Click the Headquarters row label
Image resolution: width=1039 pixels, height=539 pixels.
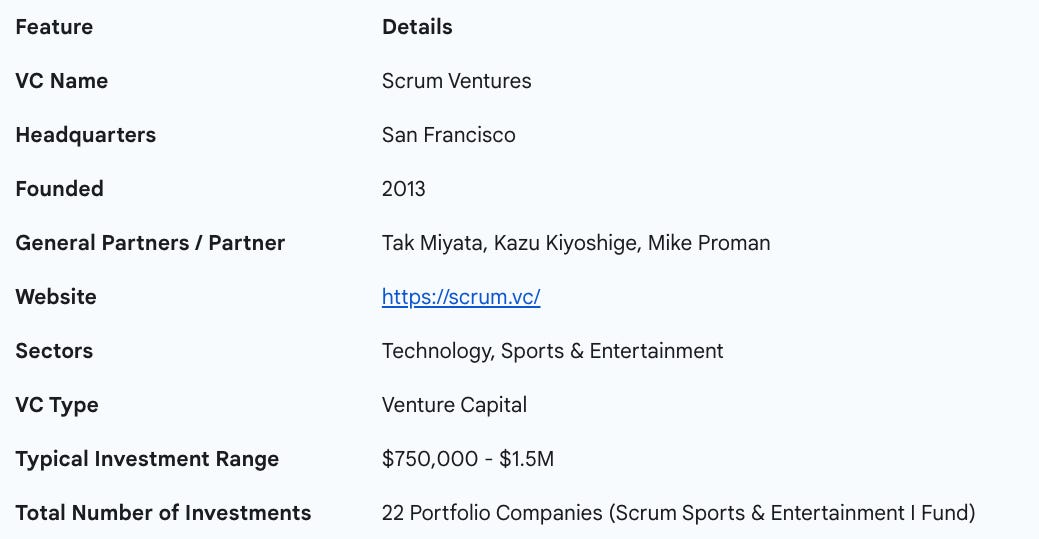[x=86, y=135]
